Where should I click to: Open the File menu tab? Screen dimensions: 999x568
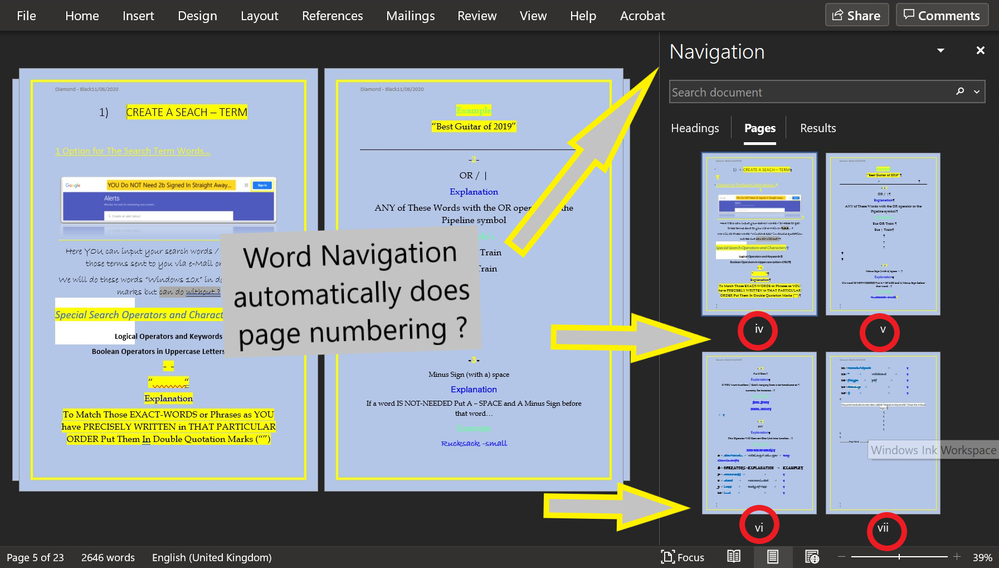tap(26, 16)
